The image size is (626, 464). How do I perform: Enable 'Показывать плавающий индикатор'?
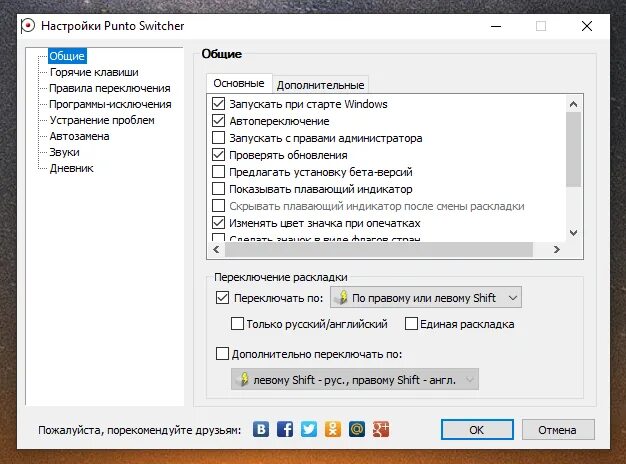pyautogui.click(x=218, y=189)
